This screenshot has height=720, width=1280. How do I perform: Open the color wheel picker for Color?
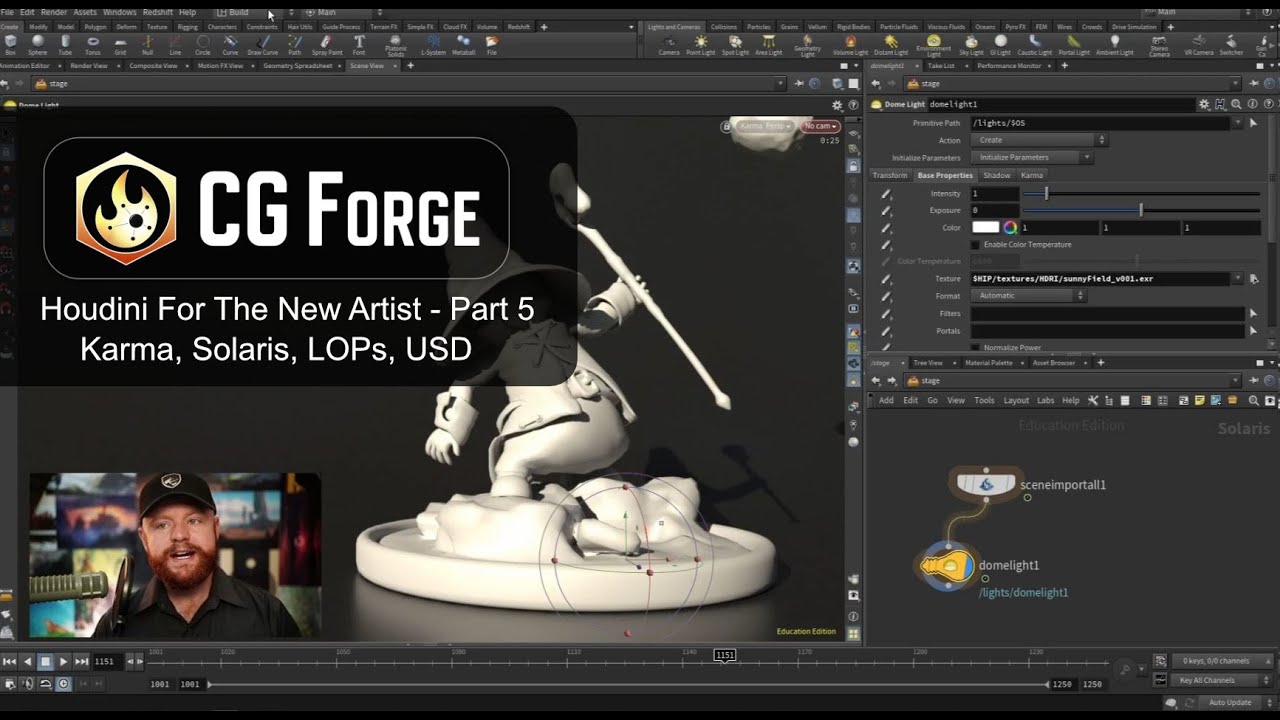pyautogui.click(x=1010, y=228)
